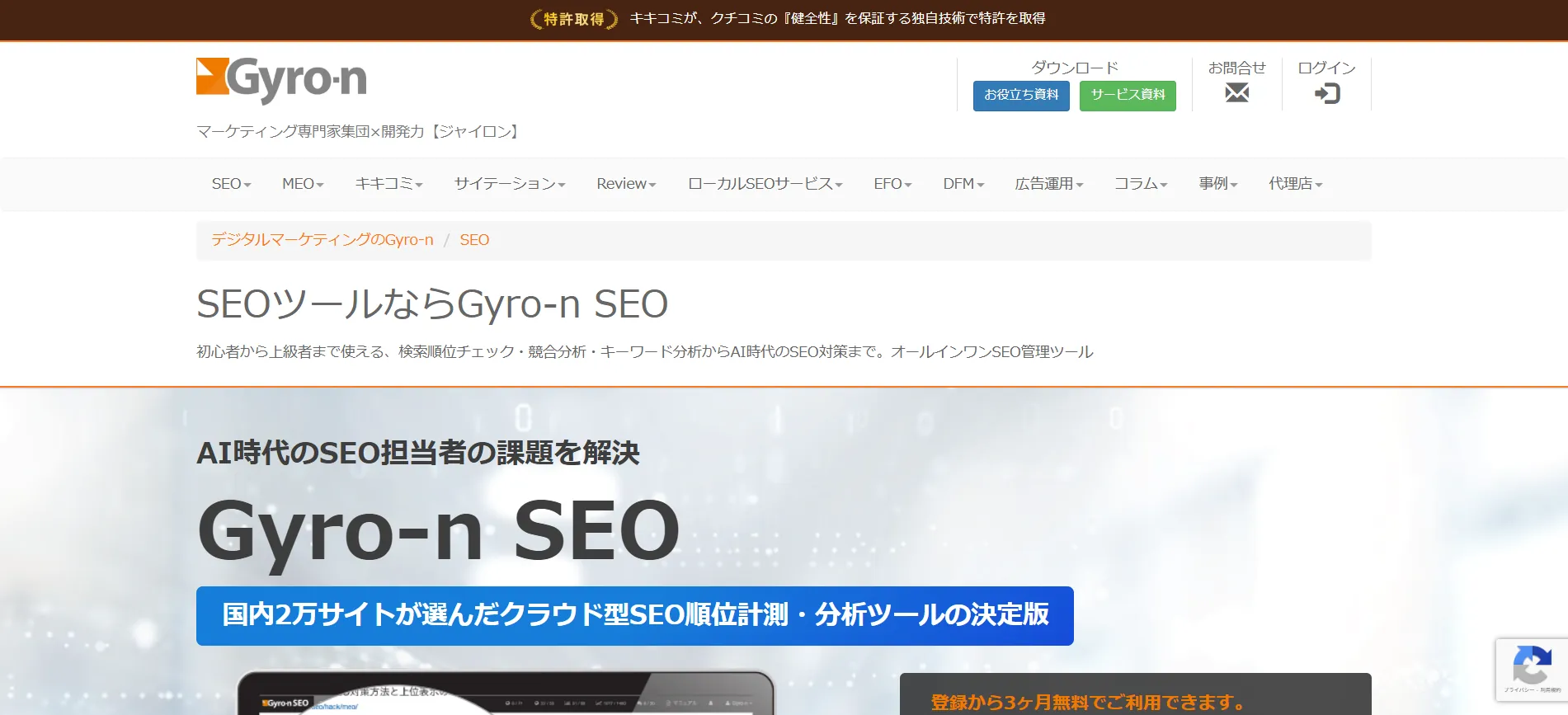Click the Gyro-n logo

pos(281,80)
